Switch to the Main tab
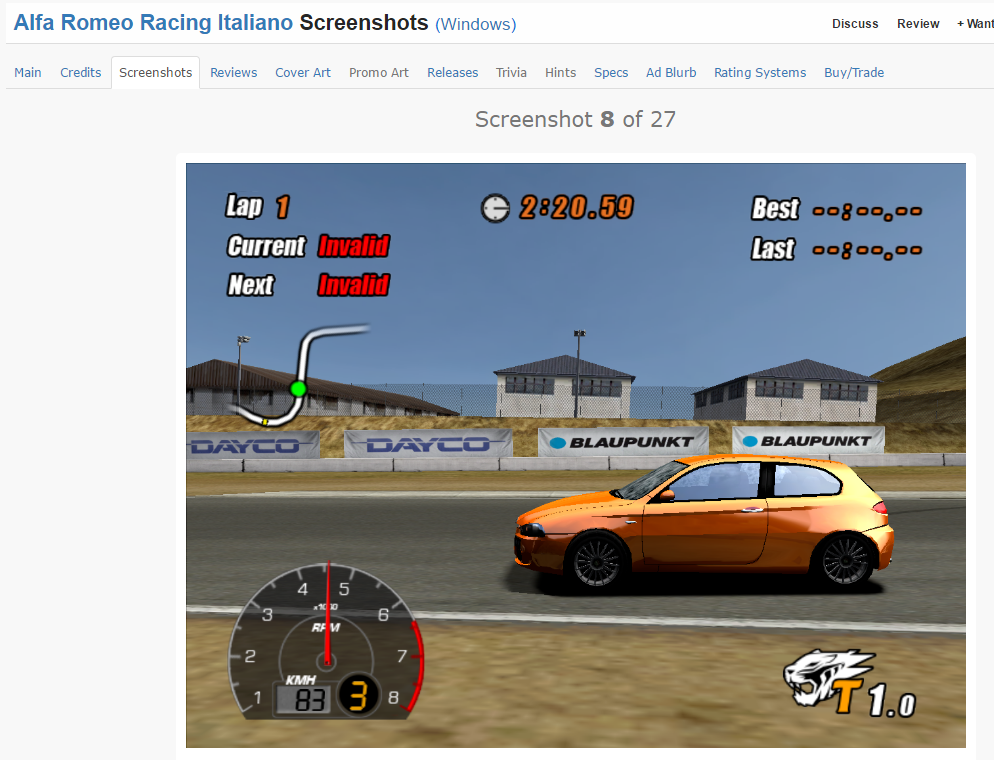 [x=28, y=73]
